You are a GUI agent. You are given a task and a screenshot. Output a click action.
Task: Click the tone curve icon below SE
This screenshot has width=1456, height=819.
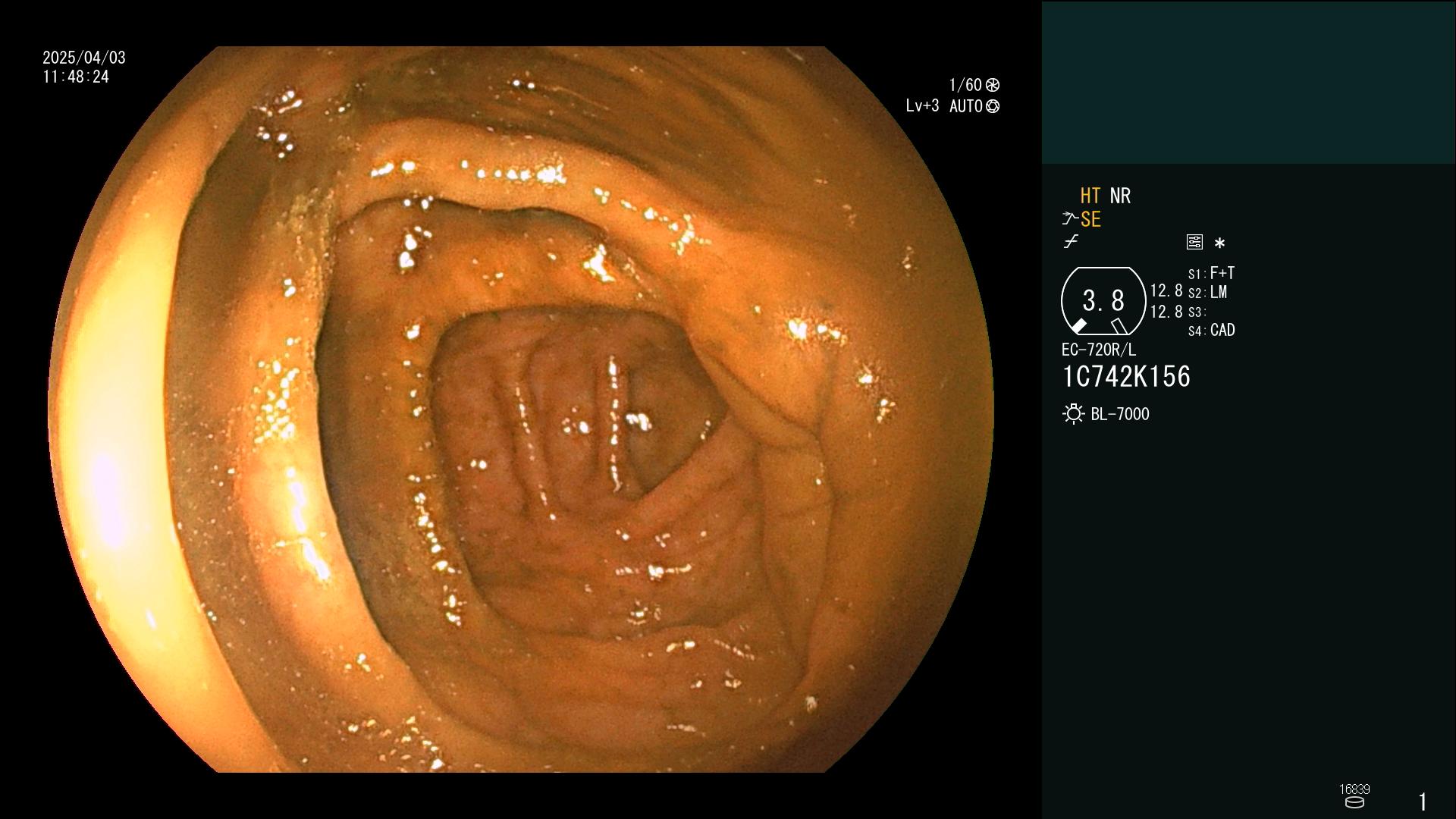[x=1071, y=242]
